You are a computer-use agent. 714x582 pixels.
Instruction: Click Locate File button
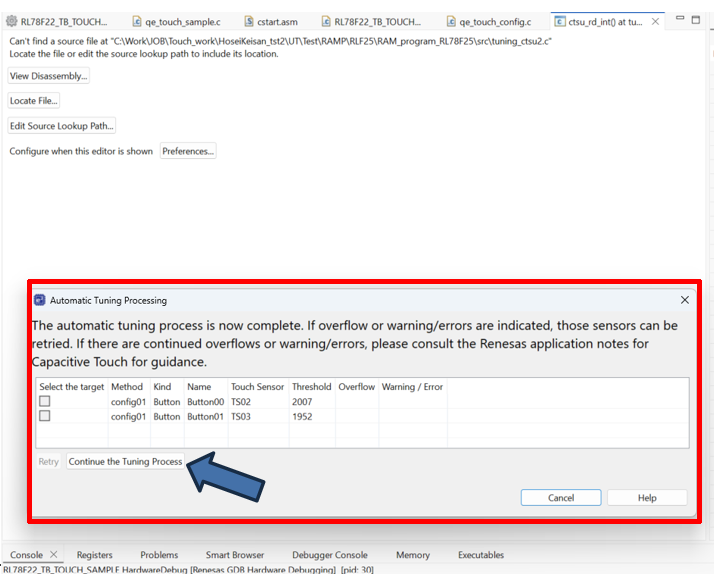tap(34, 101)
